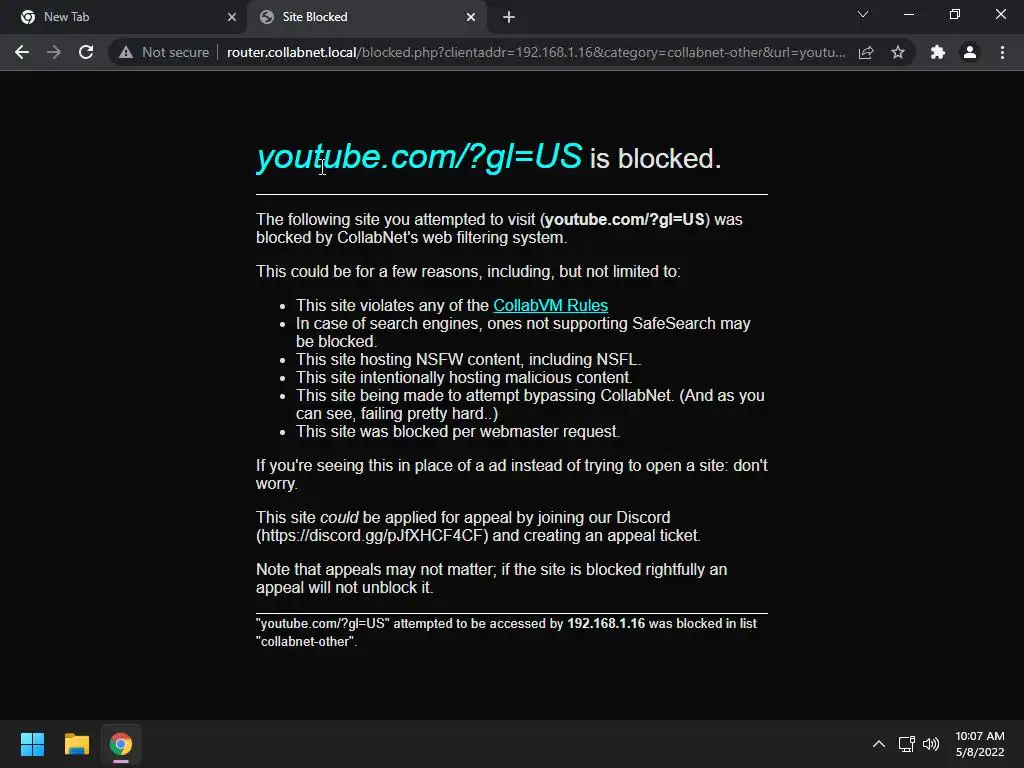This screenshot has width=1024, height=768.
Task: Click the NSFW content bullet line
Action: coord(468,360)
